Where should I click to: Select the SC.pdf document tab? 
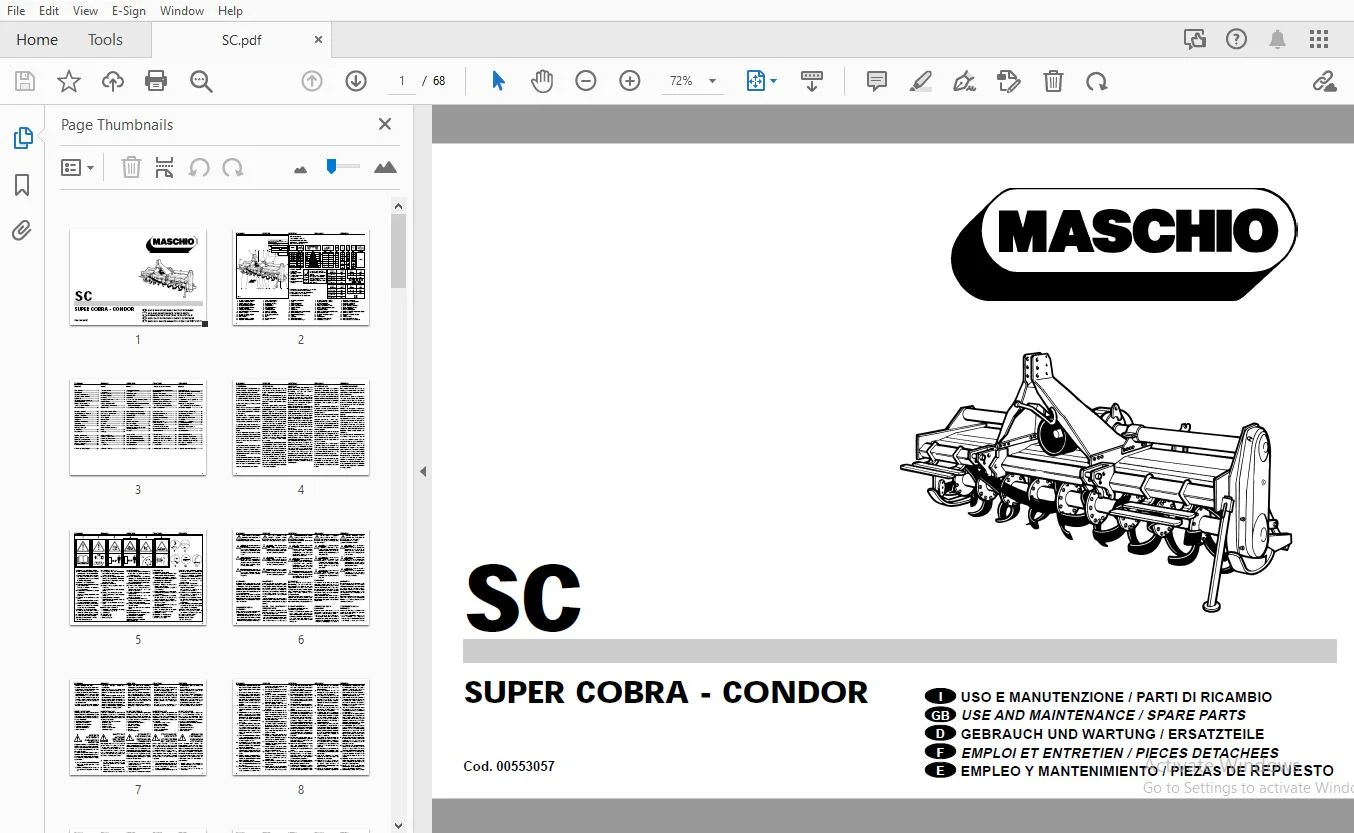click(241, 40)
